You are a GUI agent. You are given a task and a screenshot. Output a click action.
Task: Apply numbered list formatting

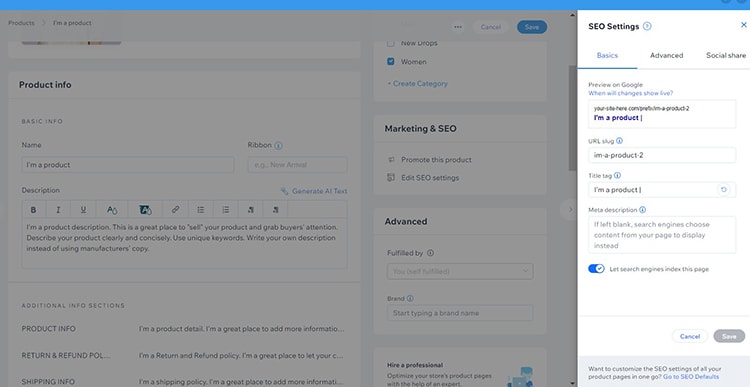[225, 210]
